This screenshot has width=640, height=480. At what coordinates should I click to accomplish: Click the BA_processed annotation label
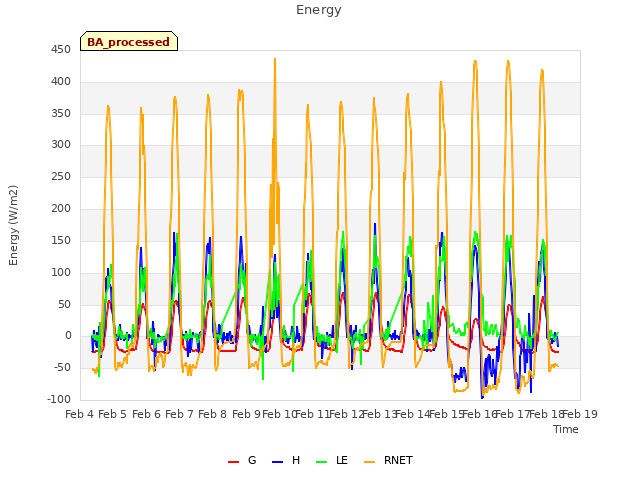129,42
